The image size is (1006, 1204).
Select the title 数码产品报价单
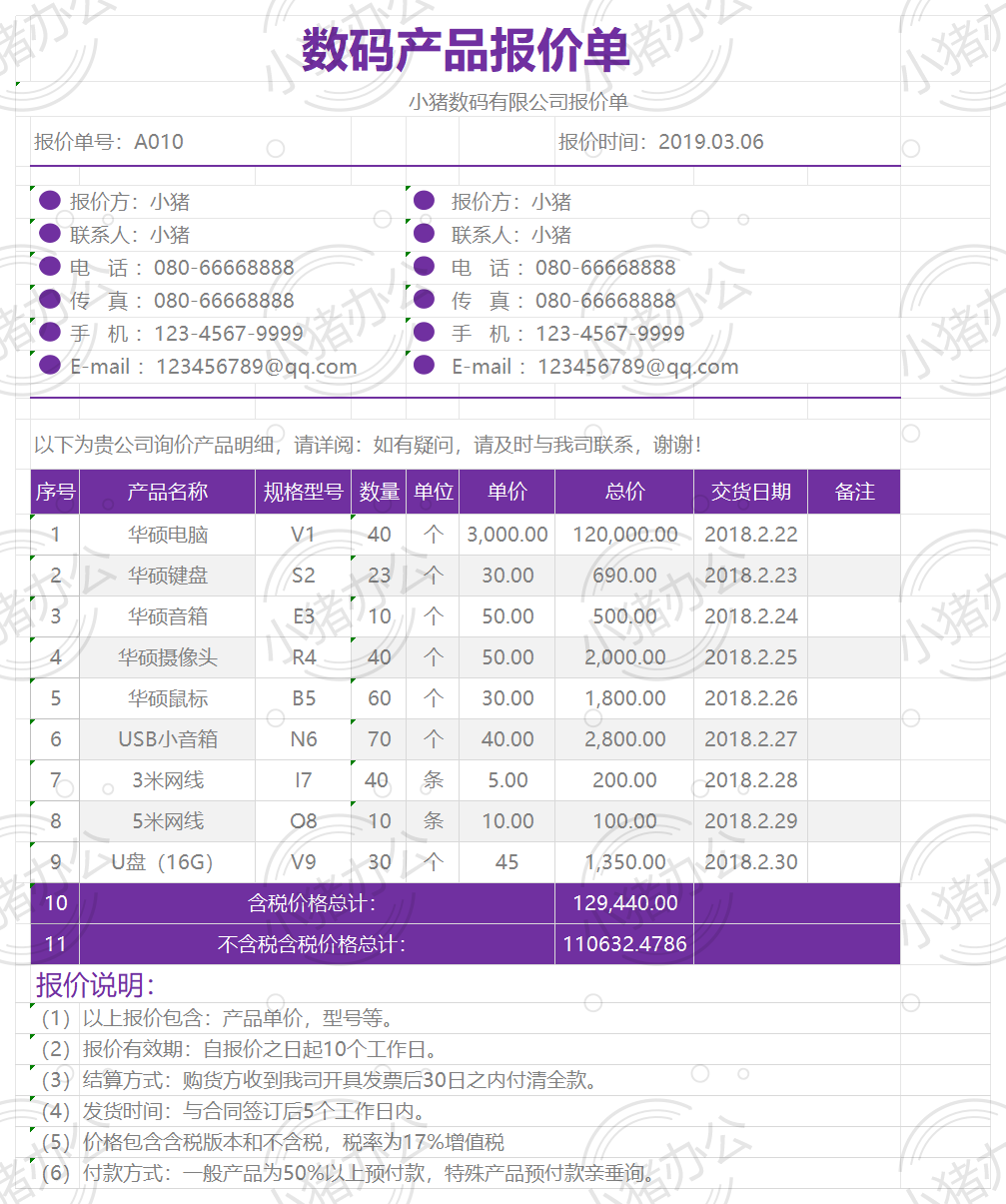click(466, 49)
